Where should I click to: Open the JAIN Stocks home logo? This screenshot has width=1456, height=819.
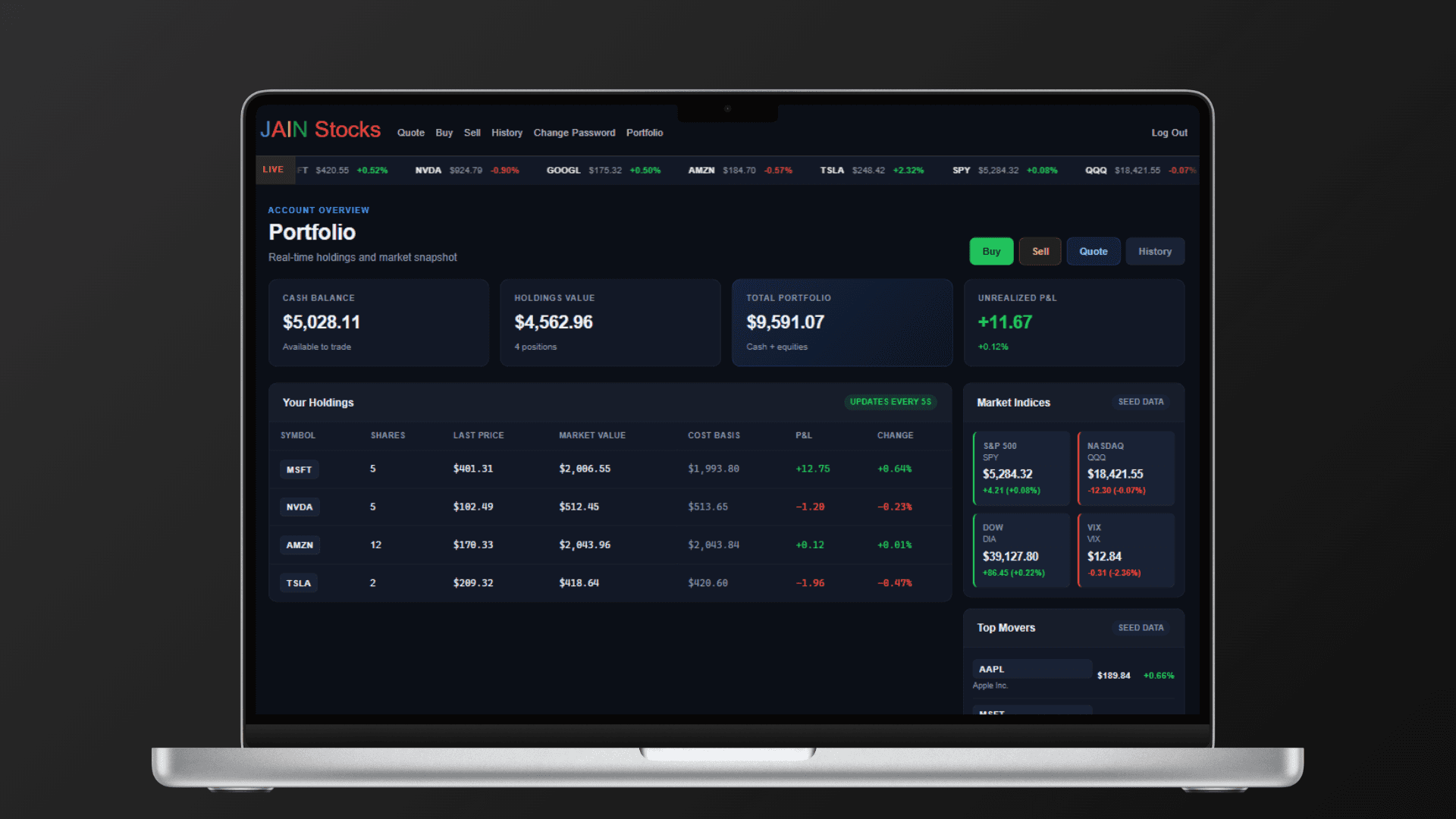320,130
